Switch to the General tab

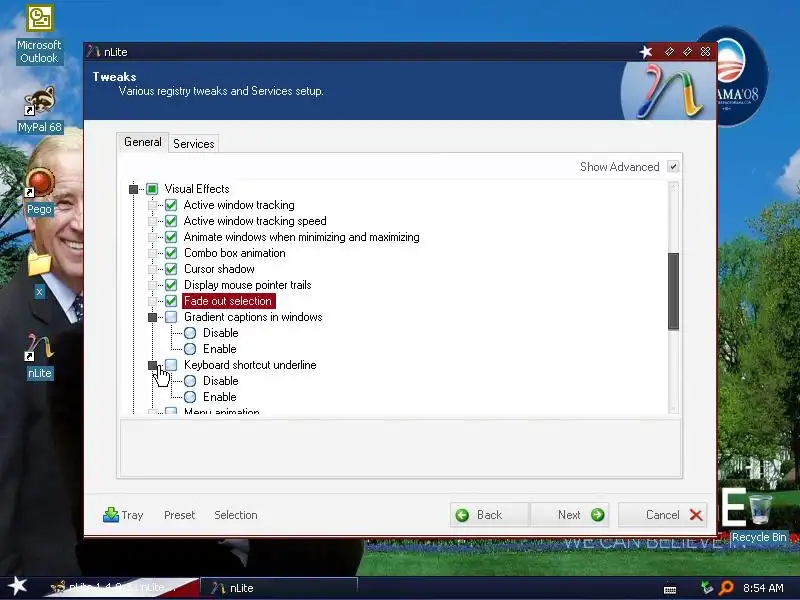point(142,142)
